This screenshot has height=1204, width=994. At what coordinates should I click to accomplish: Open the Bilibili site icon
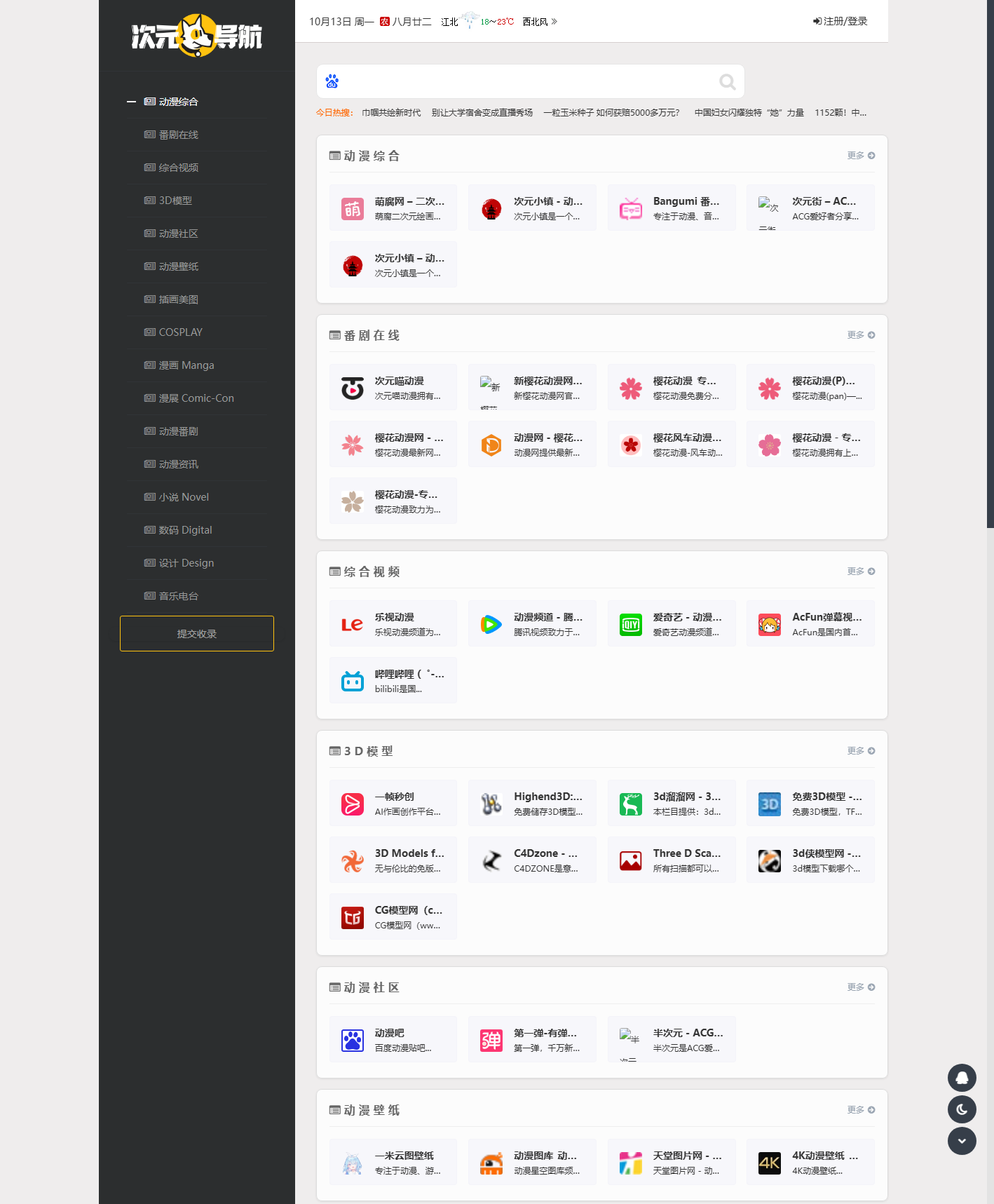(x=353, y=681)
